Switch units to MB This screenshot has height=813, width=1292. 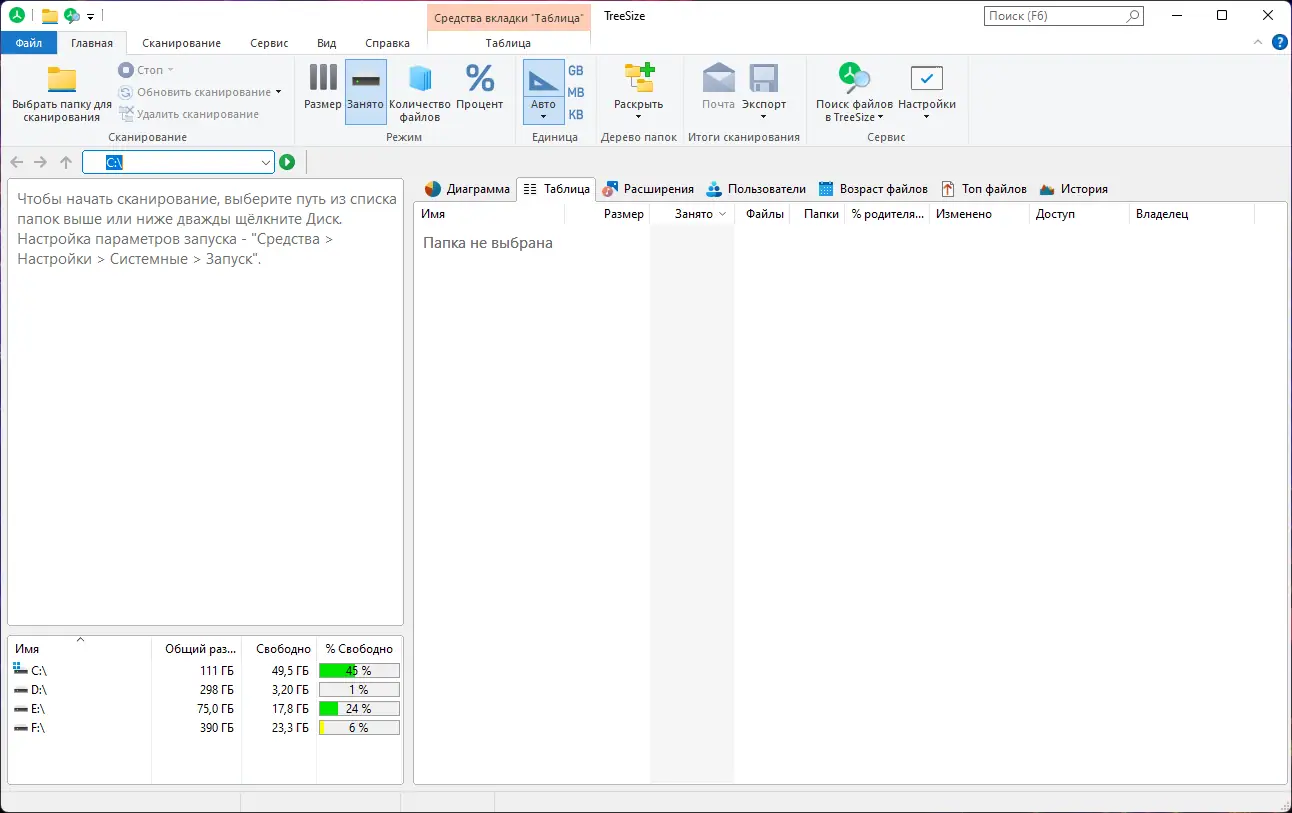click(575, 91)
